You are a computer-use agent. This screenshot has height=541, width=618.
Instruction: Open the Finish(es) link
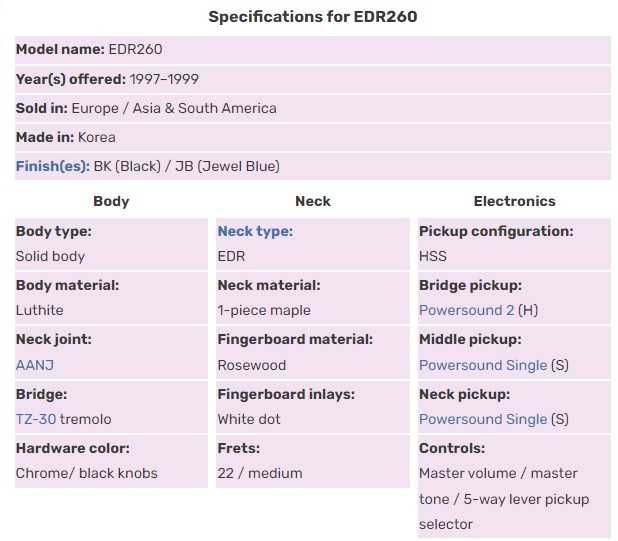[x=52, y=166]
